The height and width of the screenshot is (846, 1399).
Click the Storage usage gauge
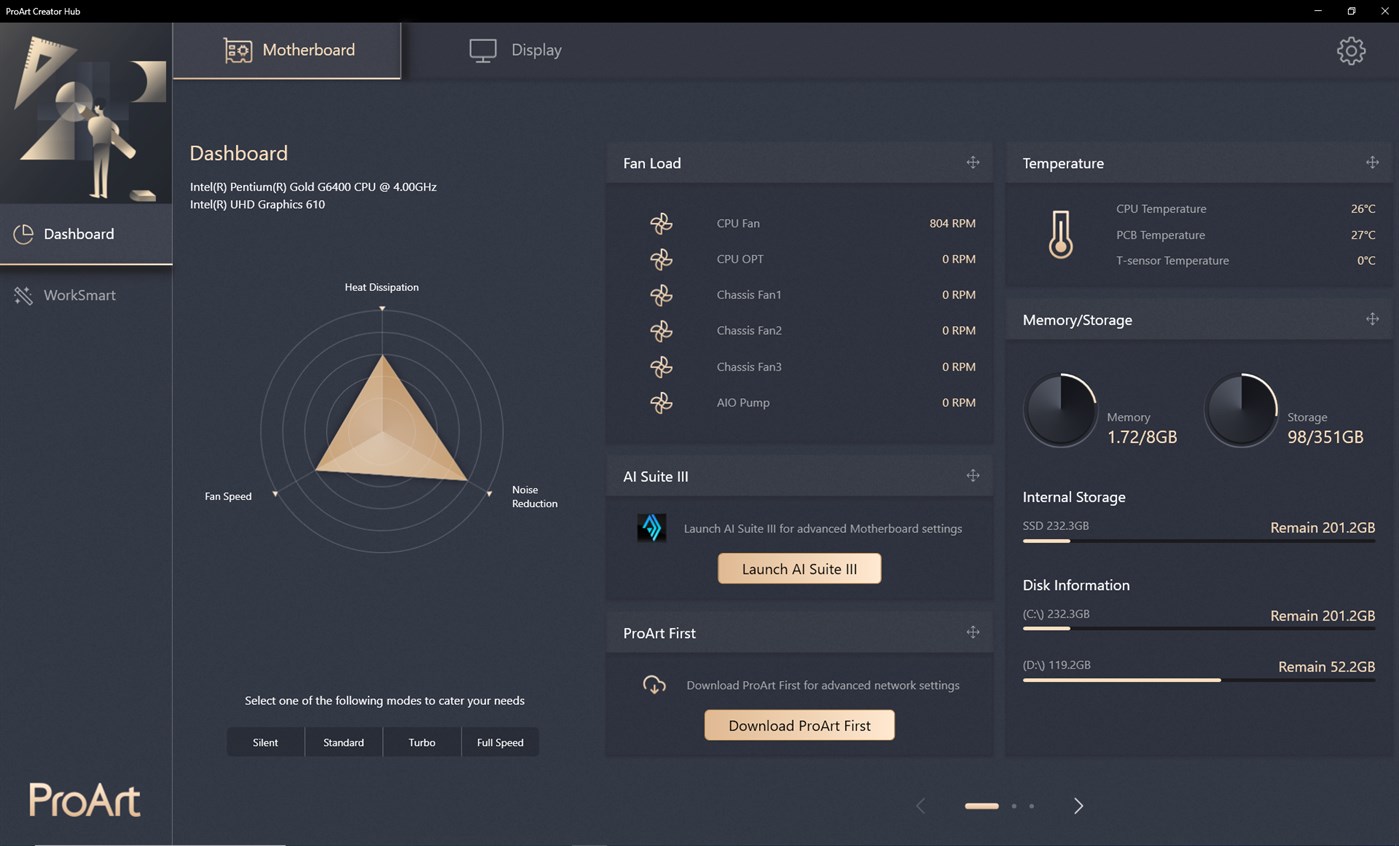pos(1241,410)
